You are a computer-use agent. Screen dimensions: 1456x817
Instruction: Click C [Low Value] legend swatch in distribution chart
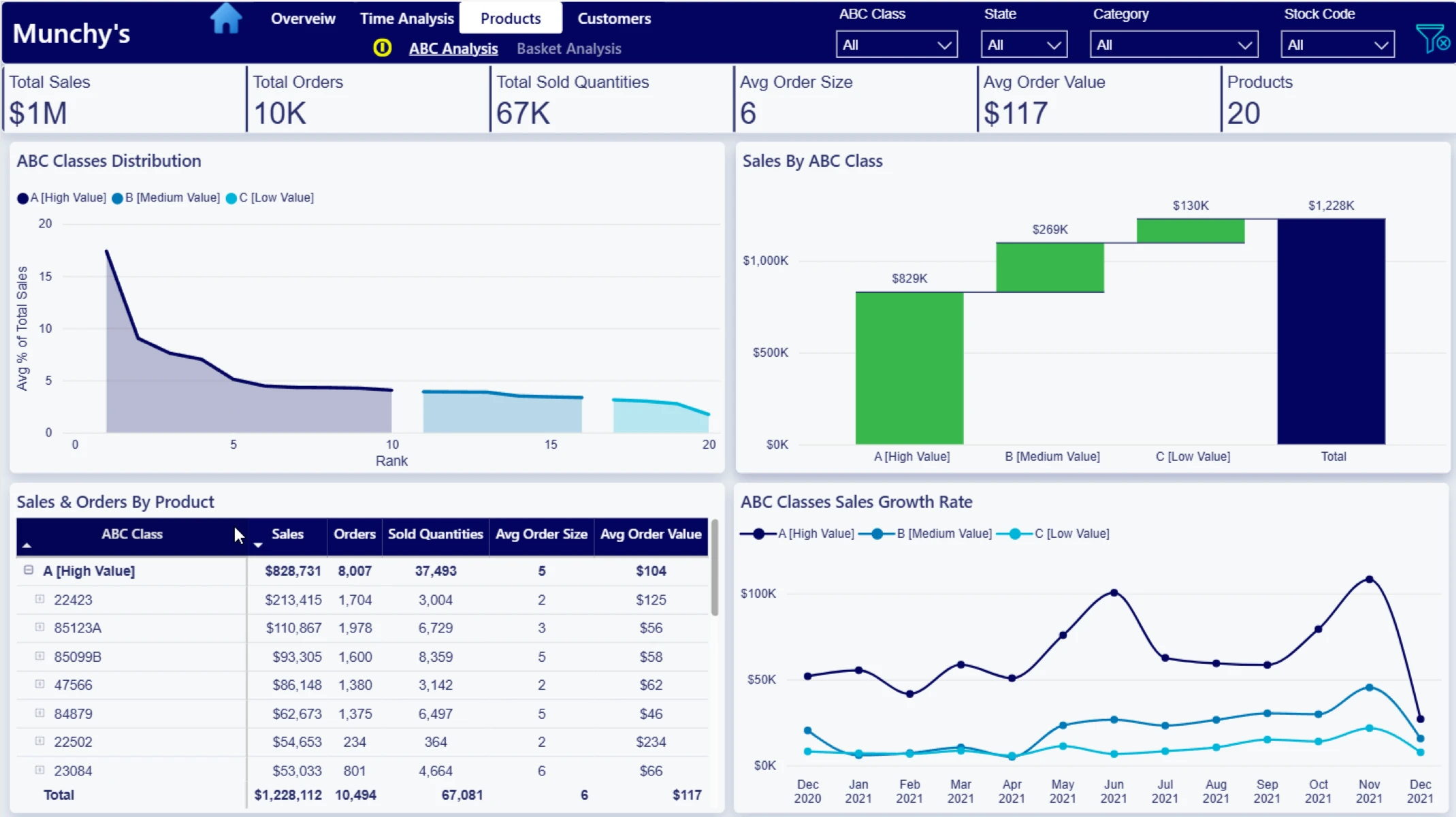tap(231, 198)
